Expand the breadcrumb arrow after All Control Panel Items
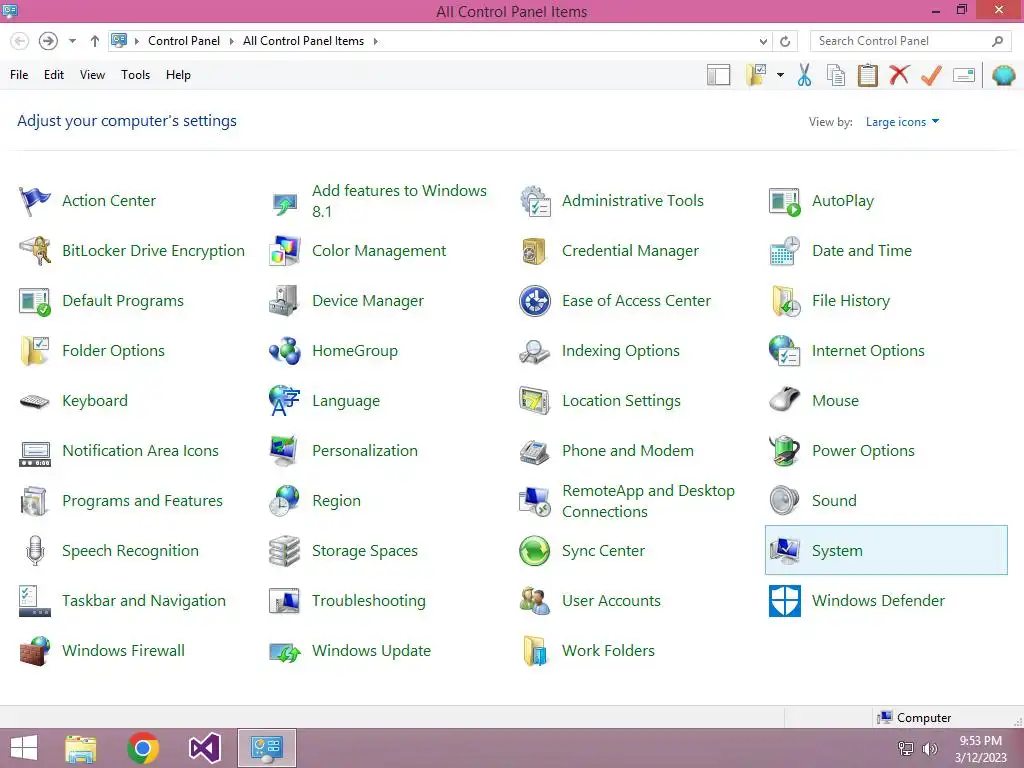 click(x=376, y=41)
